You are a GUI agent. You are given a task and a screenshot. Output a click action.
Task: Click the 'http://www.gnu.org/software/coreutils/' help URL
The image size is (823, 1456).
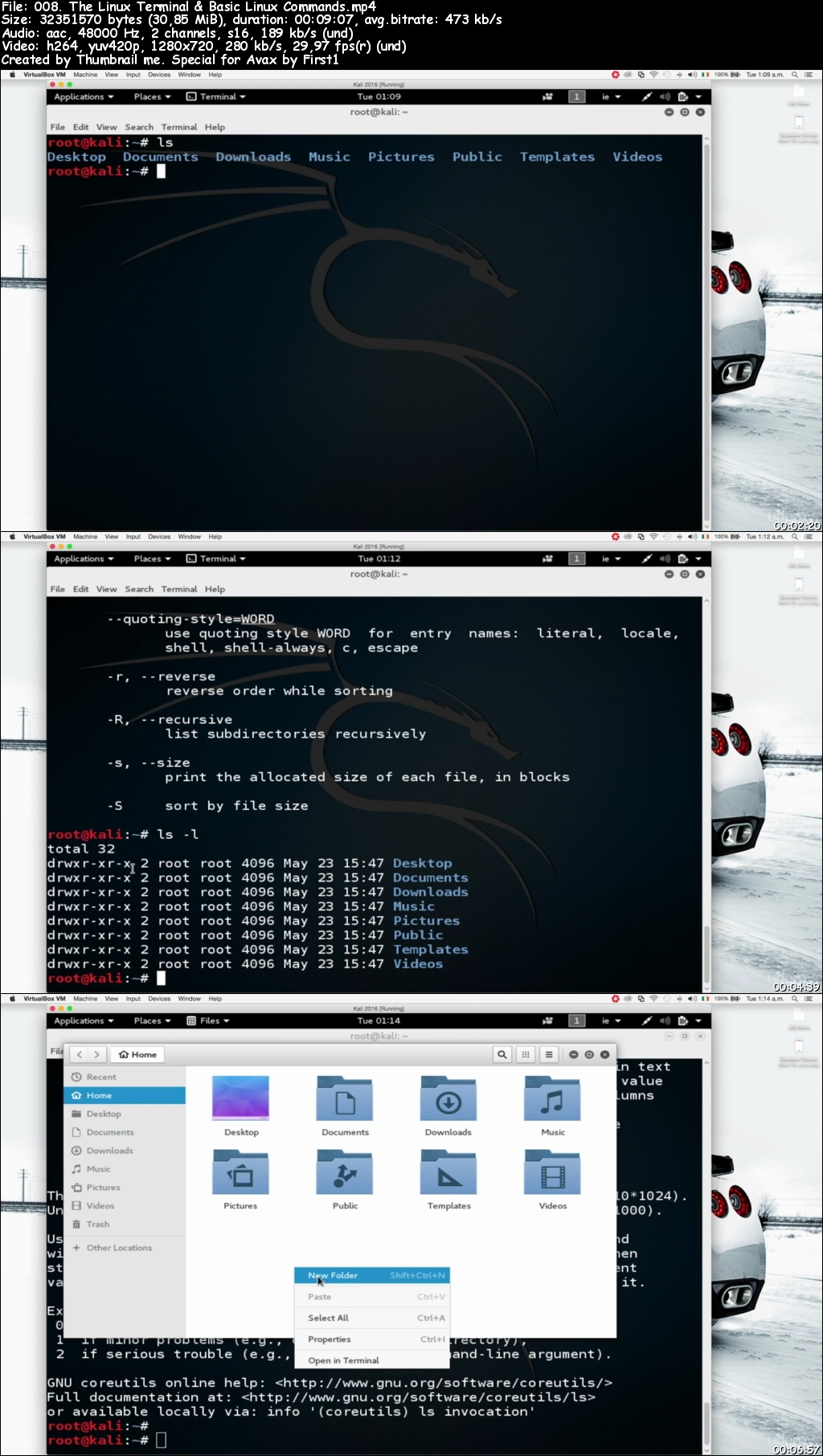pyautogui.click(x=444, y=1383)
